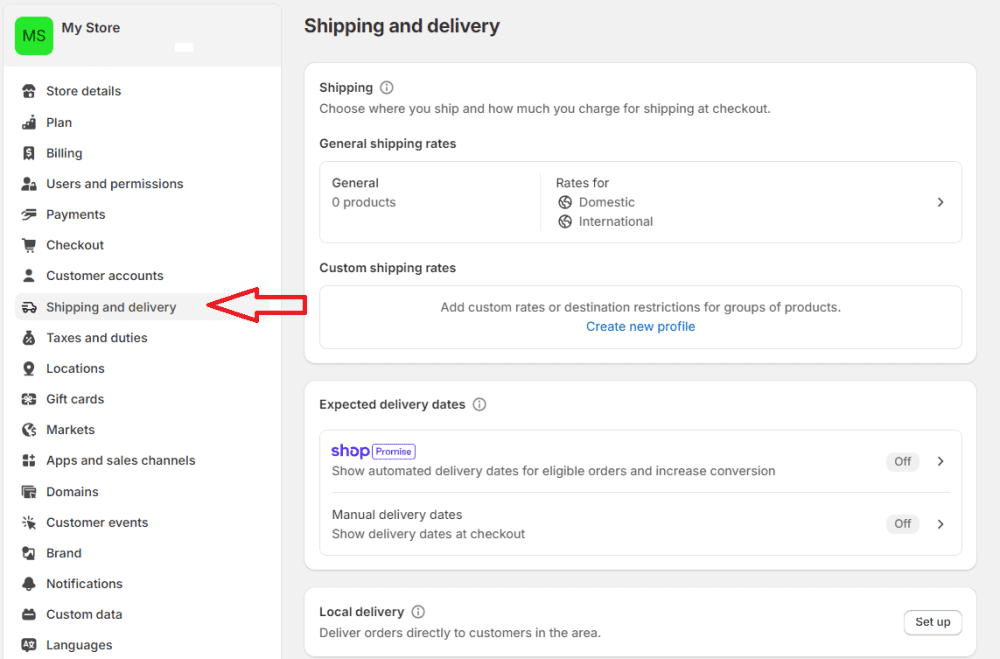Turn on Shop Promise automated delivery dates
The height and width of the screenshot is (659, 1000).
[x=902, y=461]
